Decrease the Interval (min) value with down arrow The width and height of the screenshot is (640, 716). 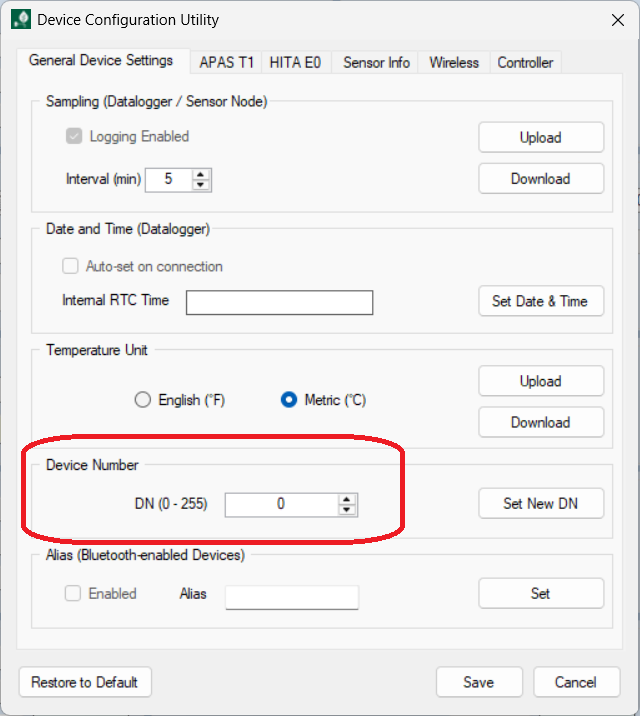coord(201,185)
